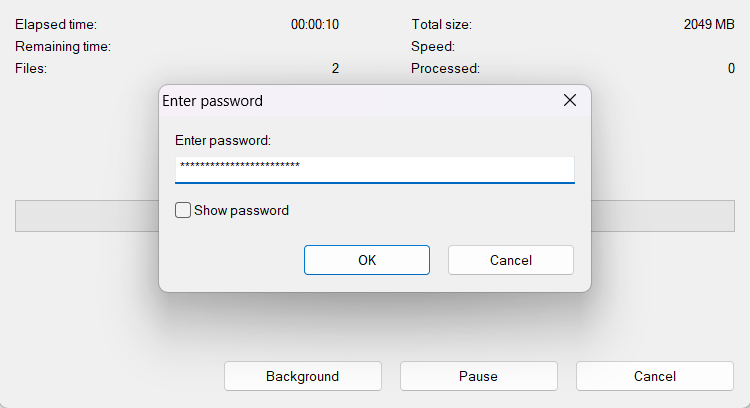Click the Remaining time label
This screenshot has height=408, width=750.
click(x=63, y=46)
